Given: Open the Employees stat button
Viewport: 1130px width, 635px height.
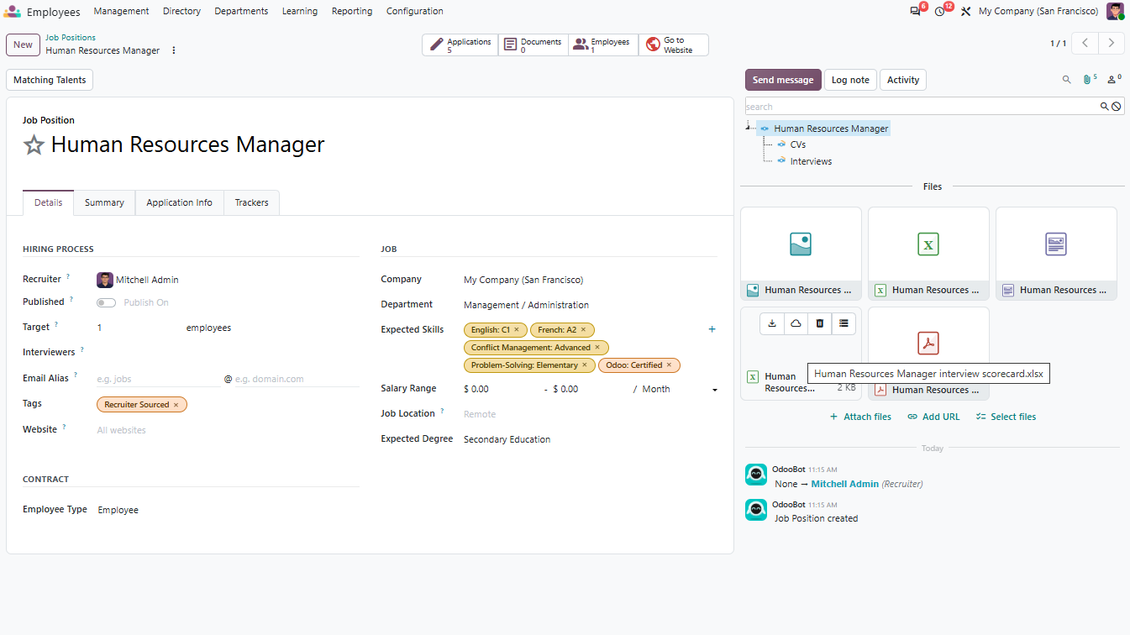Looking at the screenshot, I should coord(602,45).
